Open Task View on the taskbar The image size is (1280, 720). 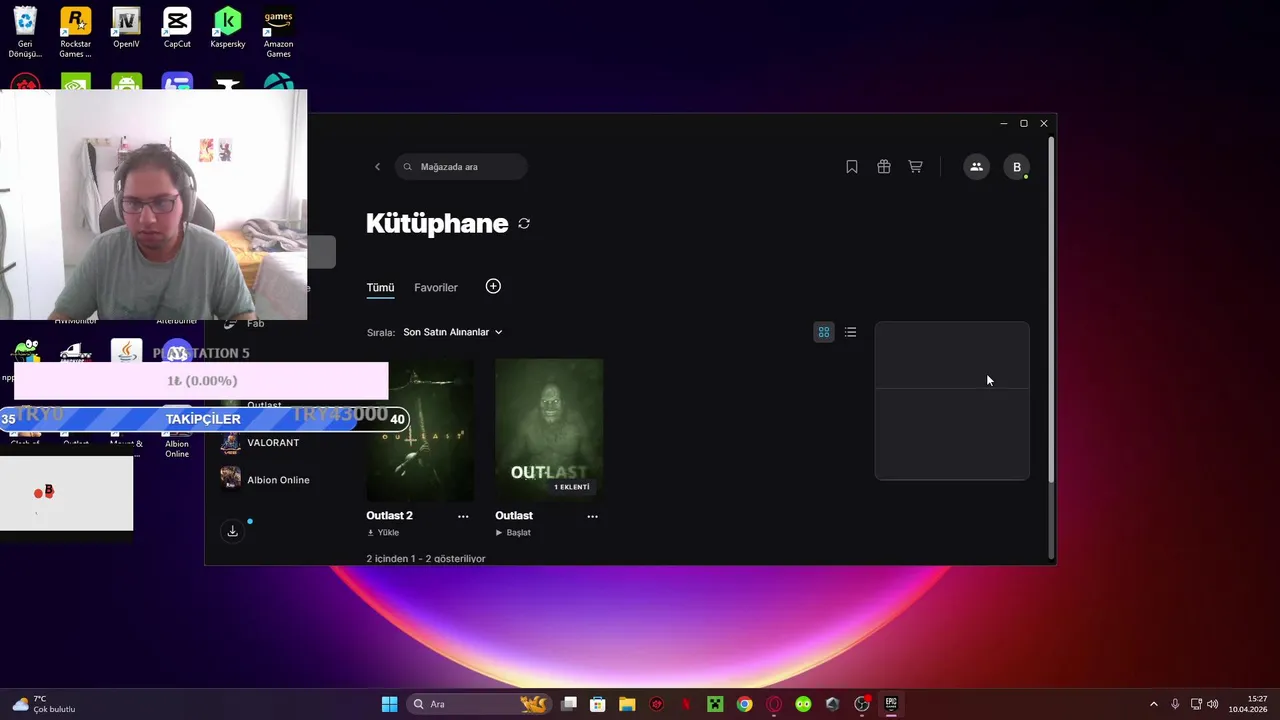point(569,704)
